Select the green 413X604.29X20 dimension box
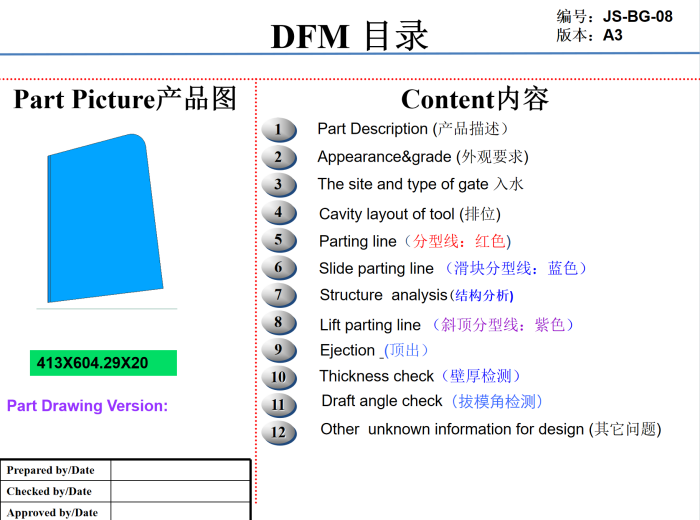This screenshot has width=700, height=520. 103,363
